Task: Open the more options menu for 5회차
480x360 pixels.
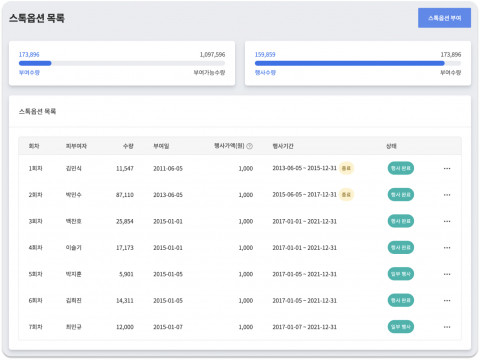Action: point(447,274)
